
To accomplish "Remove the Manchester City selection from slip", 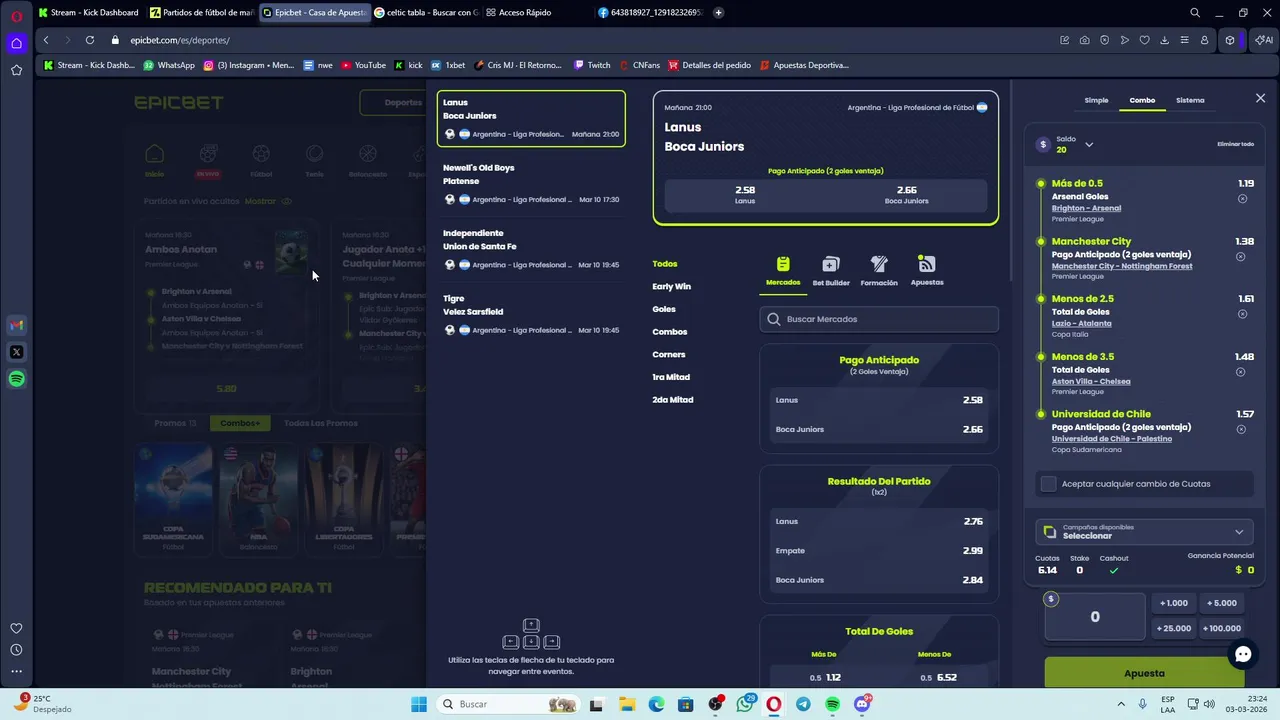I will click(x=1240, y=257).
